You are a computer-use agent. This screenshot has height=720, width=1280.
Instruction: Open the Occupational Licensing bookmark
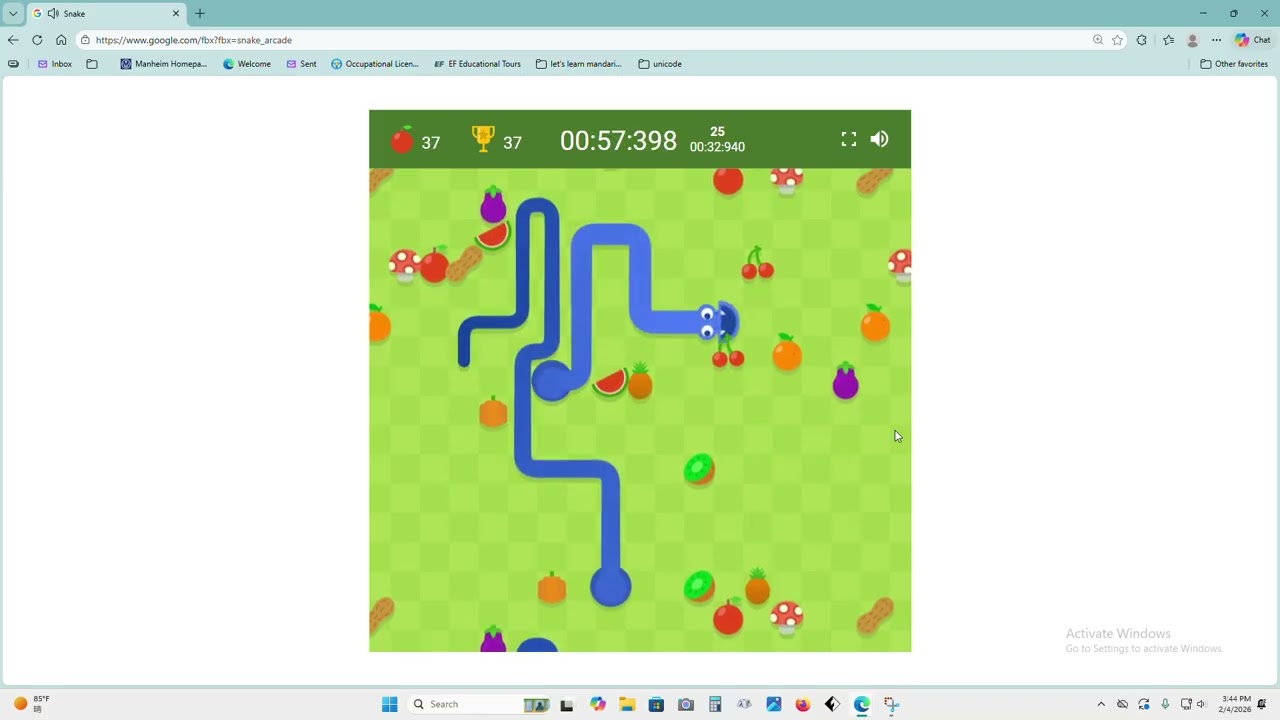click(x=375, y=64)
